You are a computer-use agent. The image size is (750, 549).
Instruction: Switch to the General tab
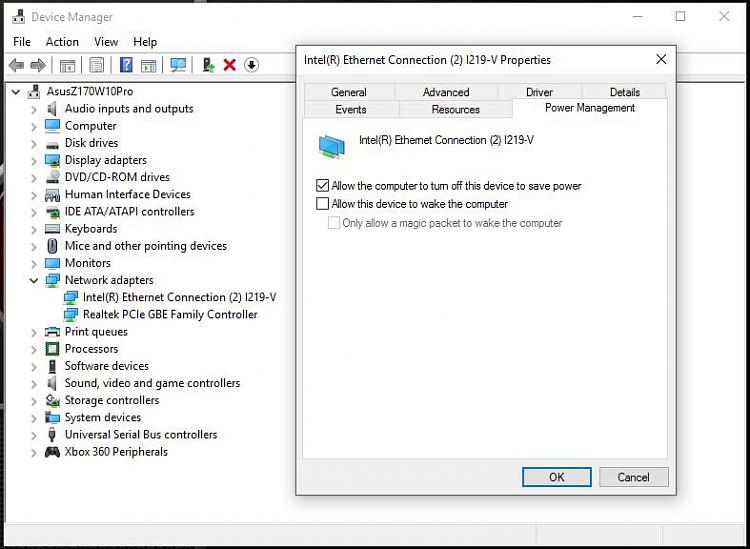tap(349, 92)
